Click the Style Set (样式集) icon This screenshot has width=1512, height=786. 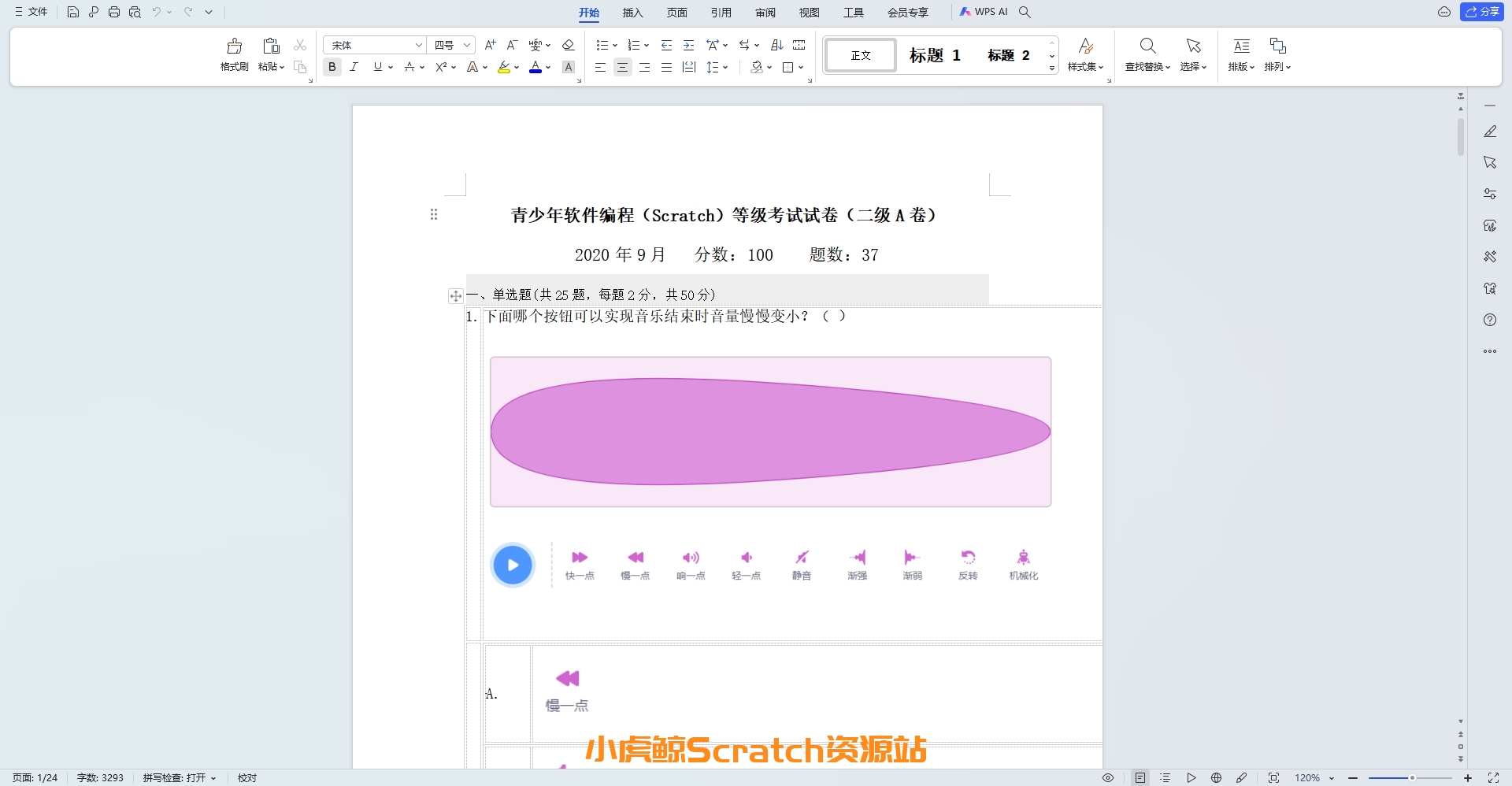(1085, 46)
